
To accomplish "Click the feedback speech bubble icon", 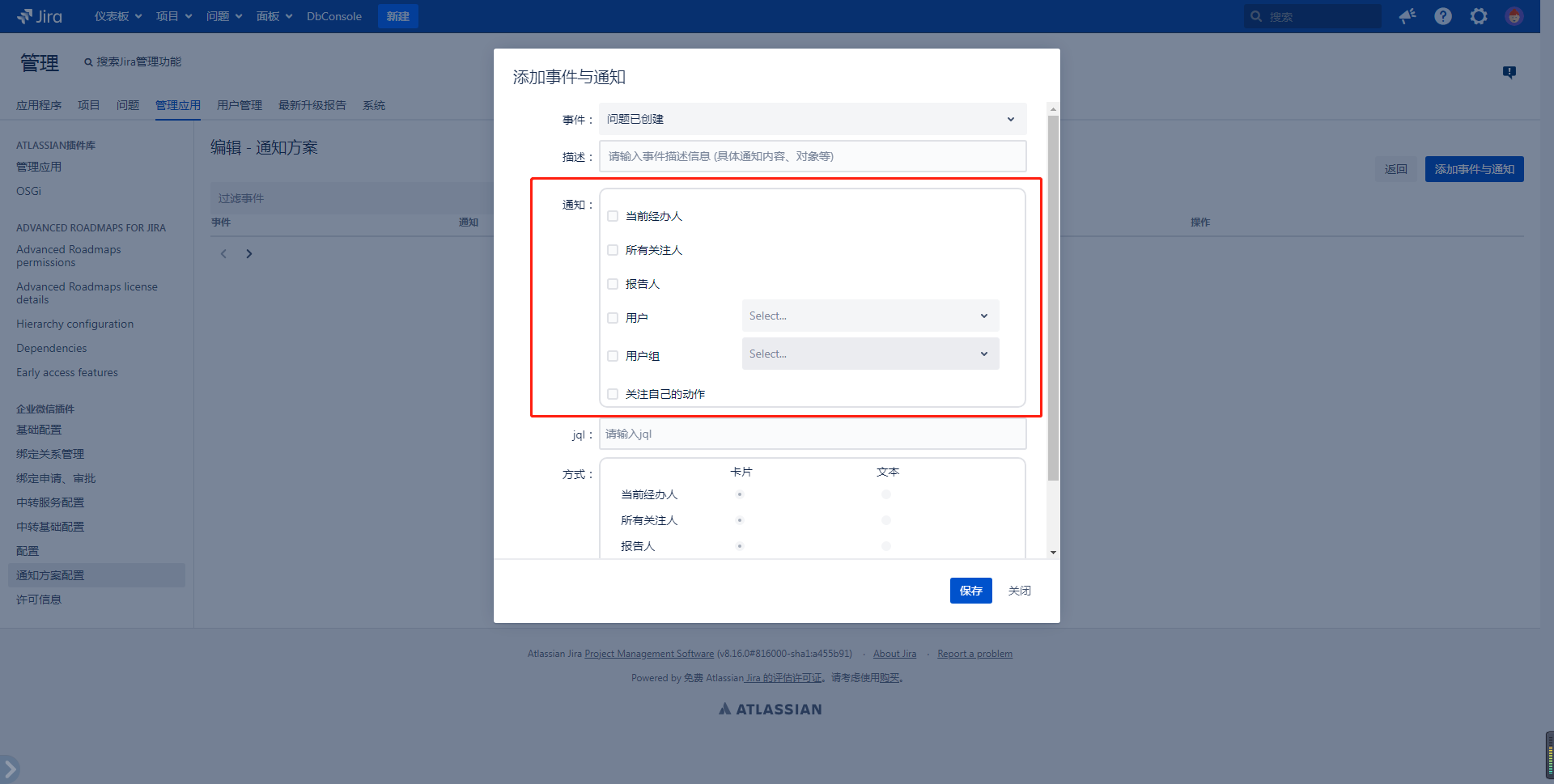I will click(x=1509, y=72).
